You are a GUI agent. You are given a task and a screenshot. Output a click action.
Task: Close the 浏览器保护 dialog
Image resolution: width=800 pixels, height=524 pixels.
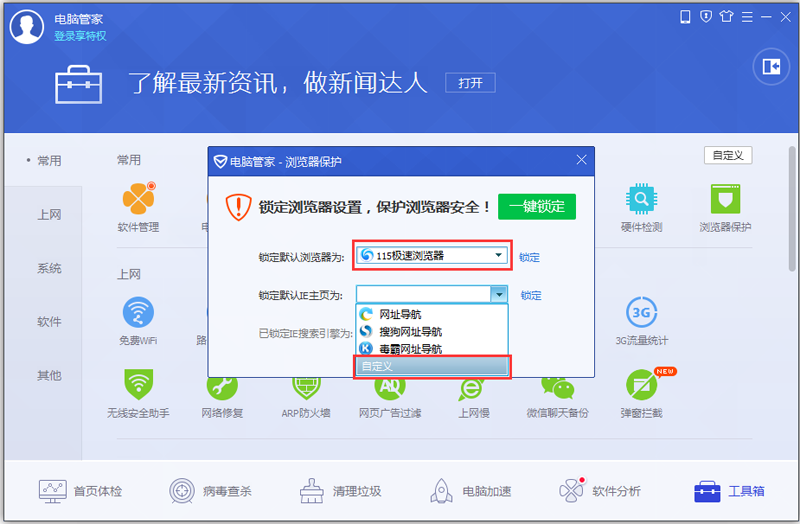tap(581, 160)
